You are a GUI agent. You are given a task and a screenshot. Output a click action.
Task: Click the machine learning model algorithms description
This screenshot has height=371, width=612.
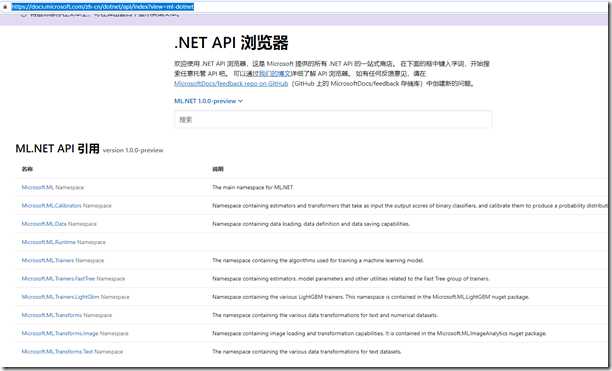coord(318,260)
